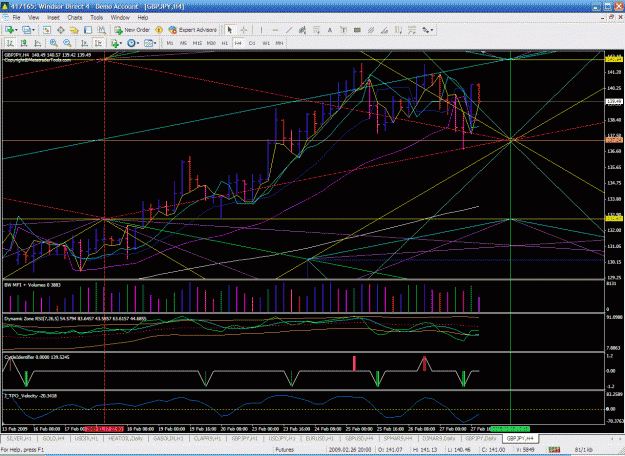
Task: Switch to Candlesticks chart mode
Action: pos(24,43)
